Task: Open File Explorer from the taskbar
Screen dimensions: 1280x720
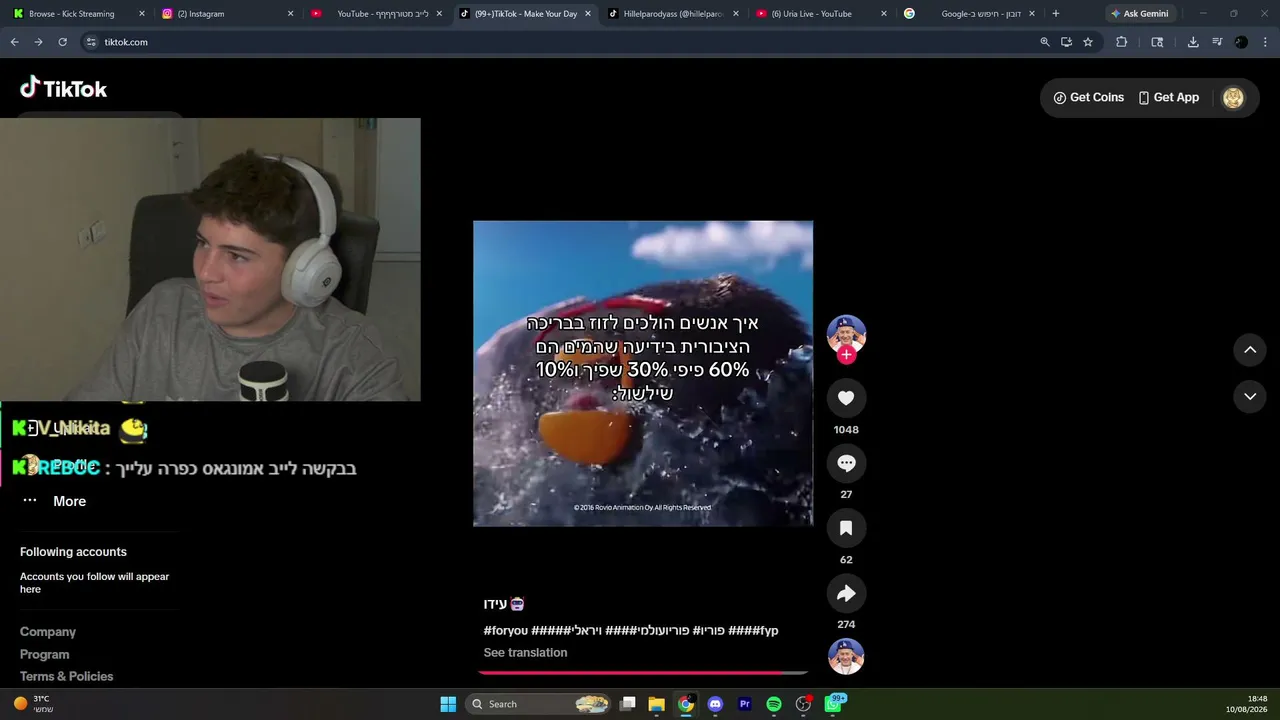Action: pyautogui.click(x=656, y=704)
